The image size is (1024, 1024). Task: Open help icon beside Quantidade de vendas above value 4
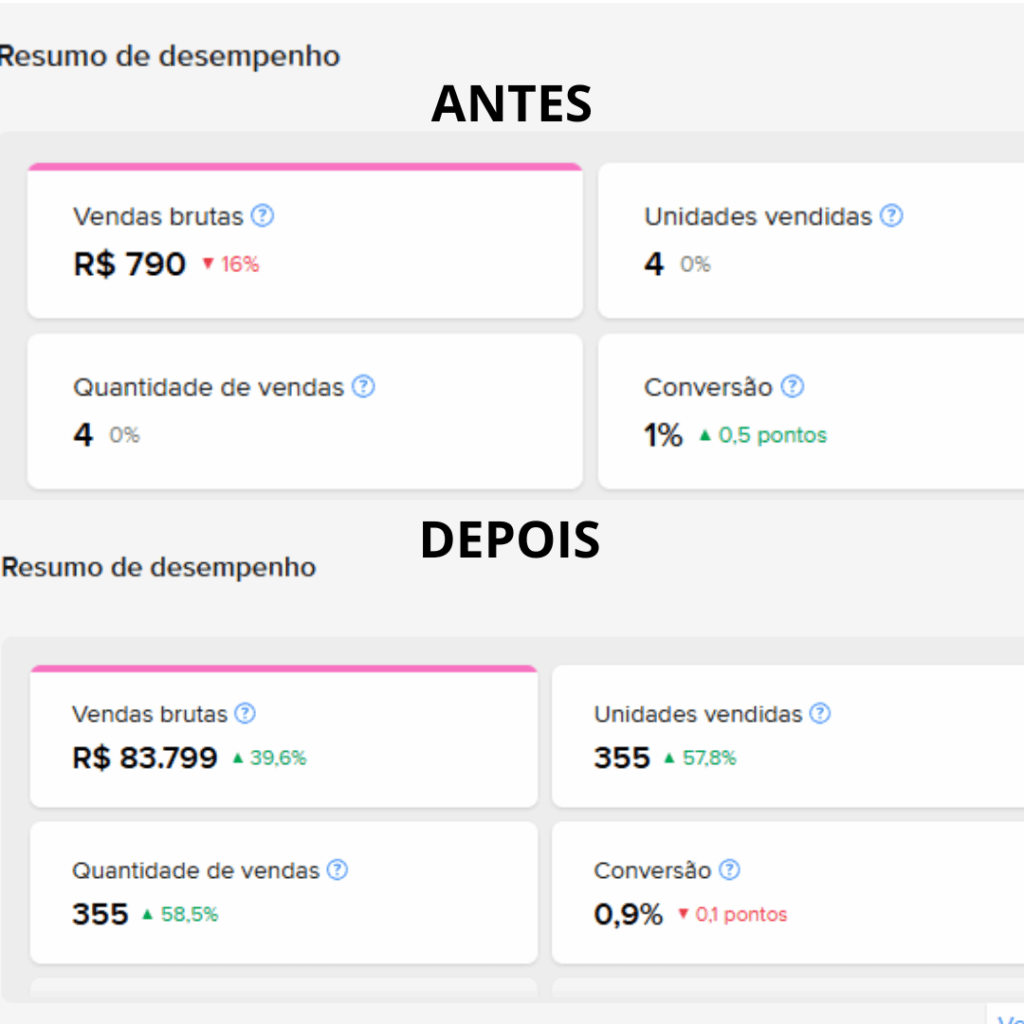point(363,387)
